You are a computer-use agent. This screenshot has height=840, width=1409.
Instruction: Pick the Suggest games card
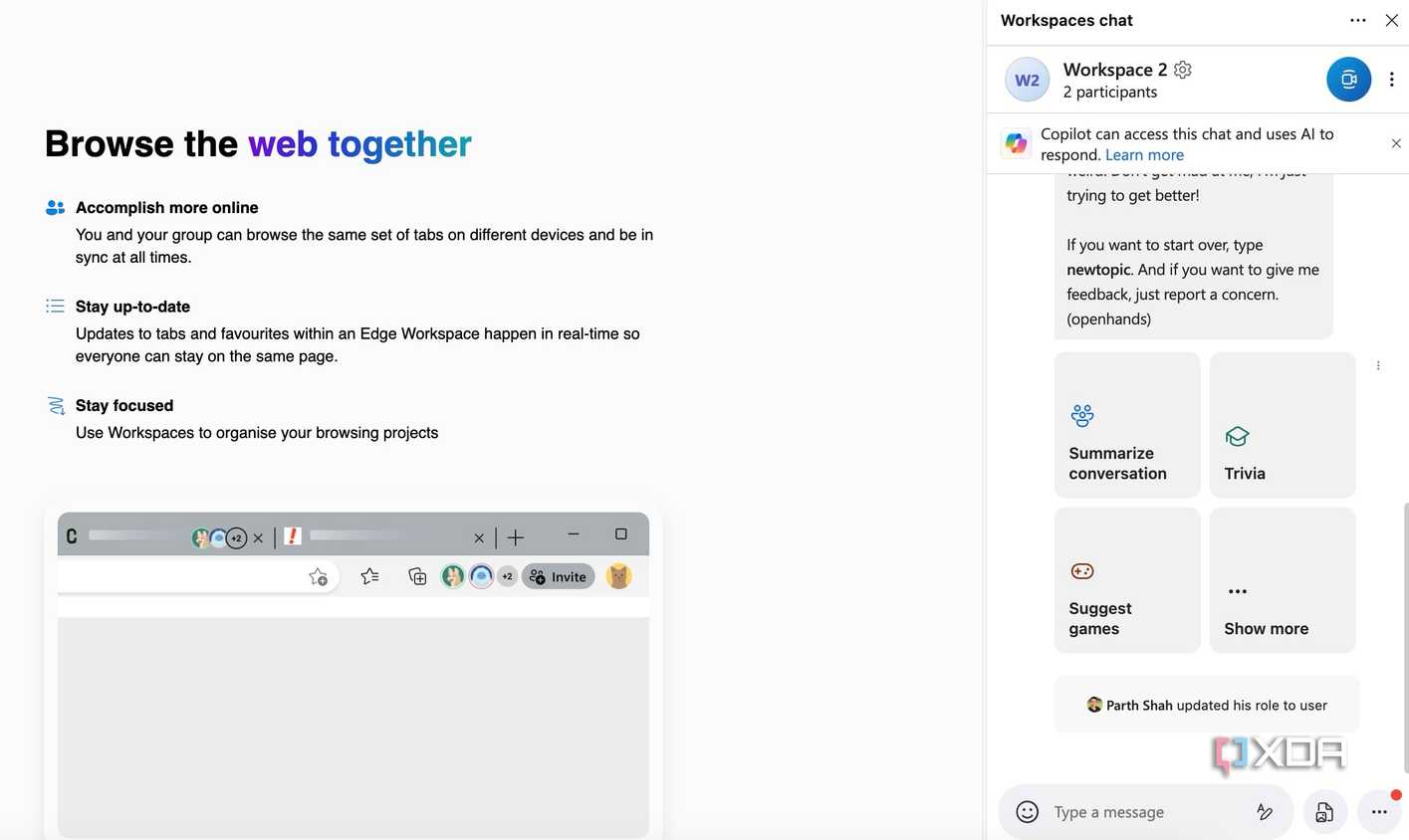pyautogui.click(x=1127, y=580)
